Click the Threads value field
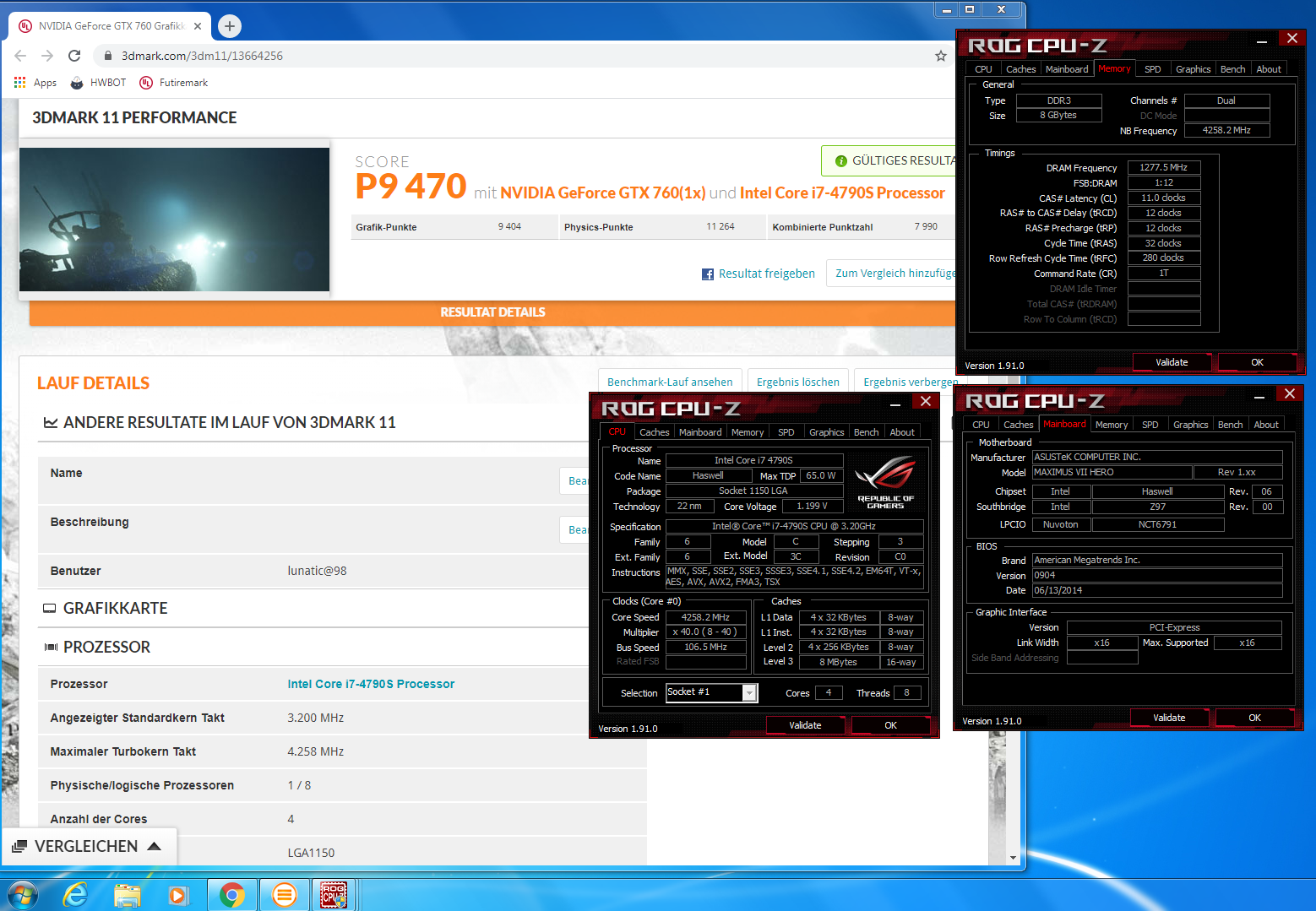 (x=907, y=693)
